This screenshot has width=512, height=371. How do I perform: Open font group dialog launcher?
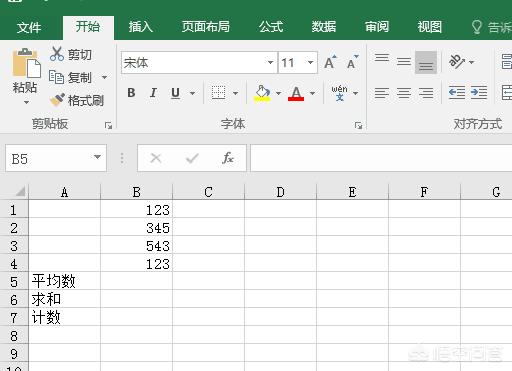pos(358,125)
